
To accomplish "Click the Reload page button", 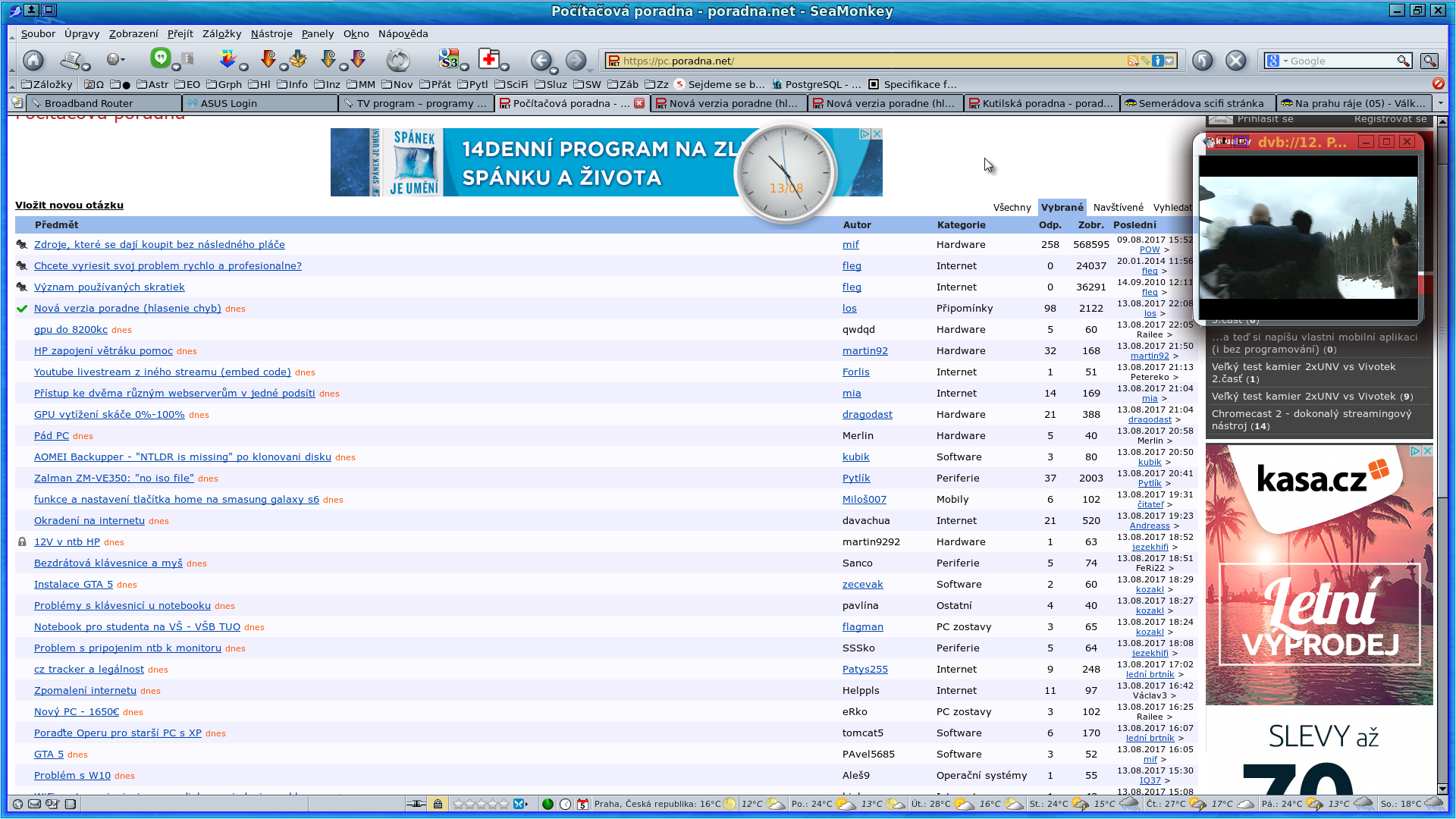I will (x=397, y=60).
